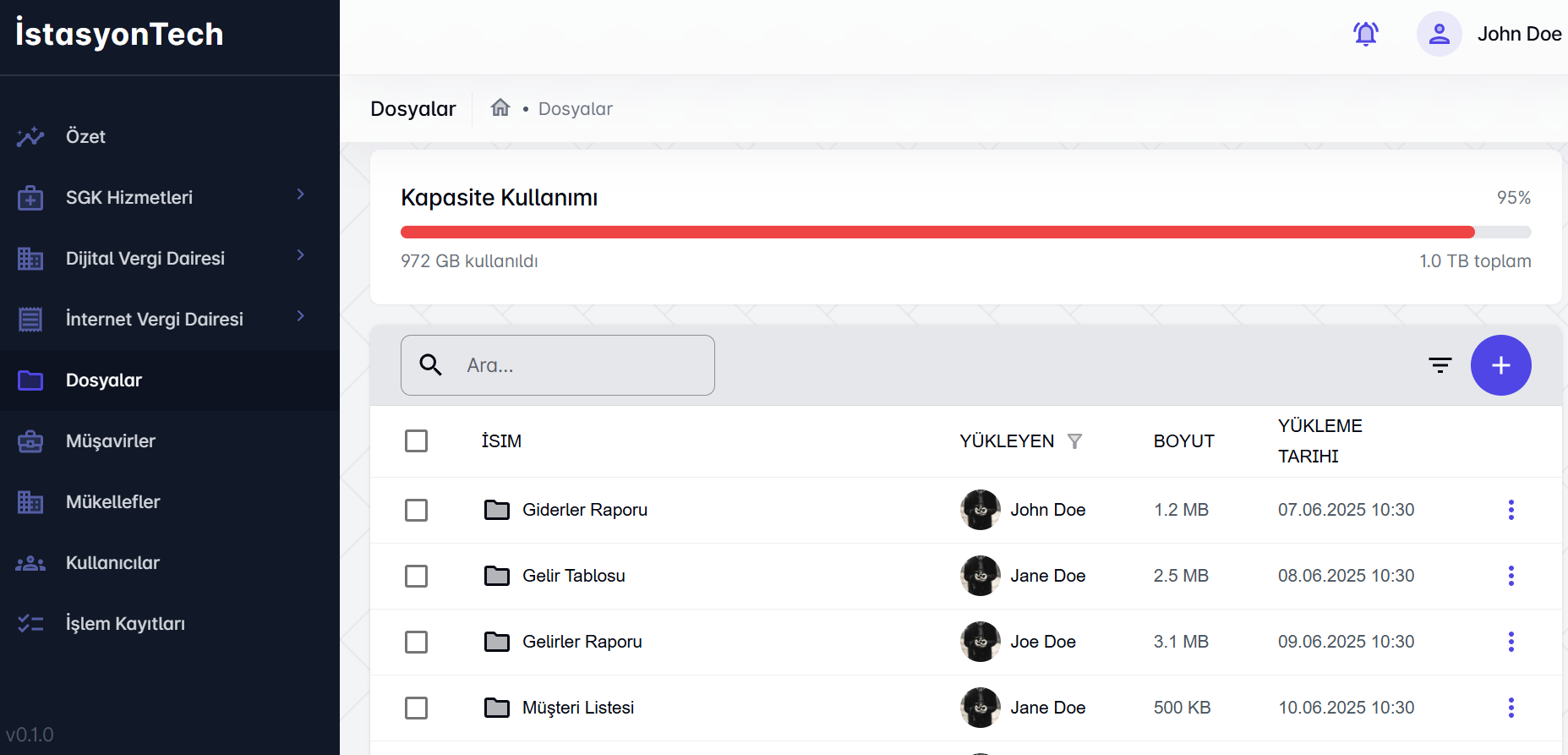Go to Özet in the sidebar
Image resolution: width=1568 pixels, height=755 pixels.
pos(85,136)
